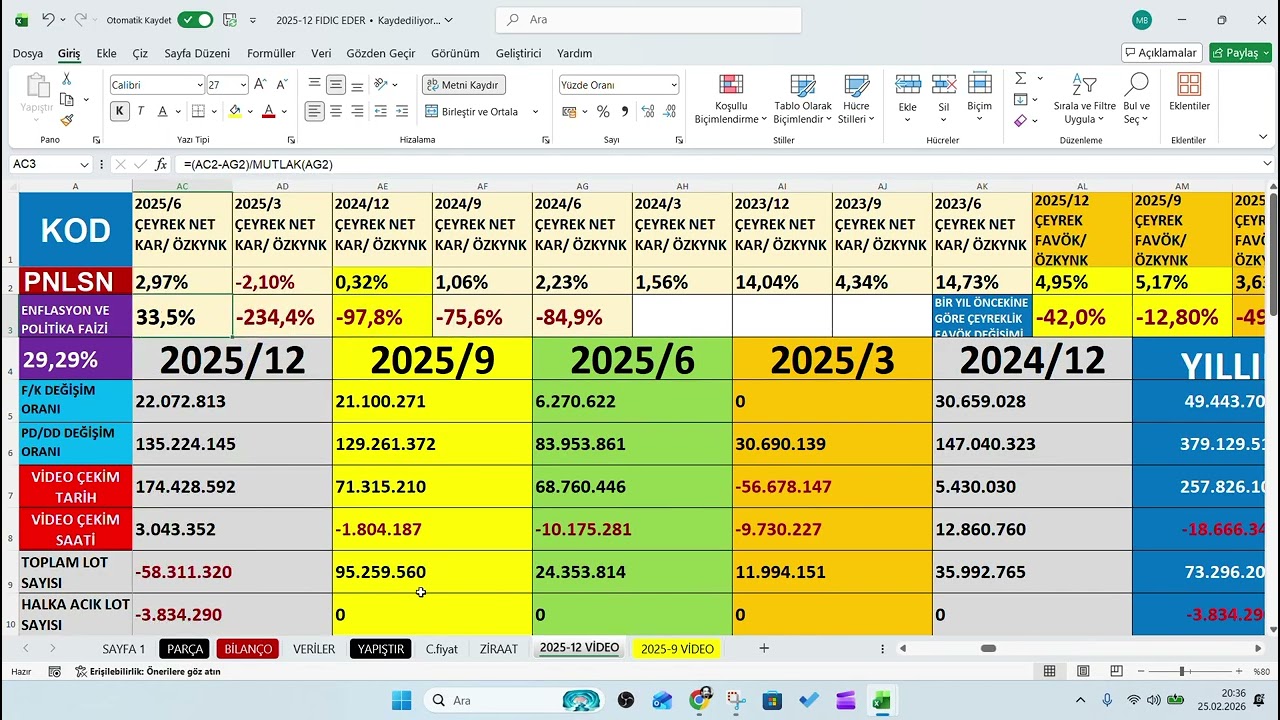1280x720 pixels.
Task: Switch to Sayfa Düzeni tab
Action: (x=197, y=53)
